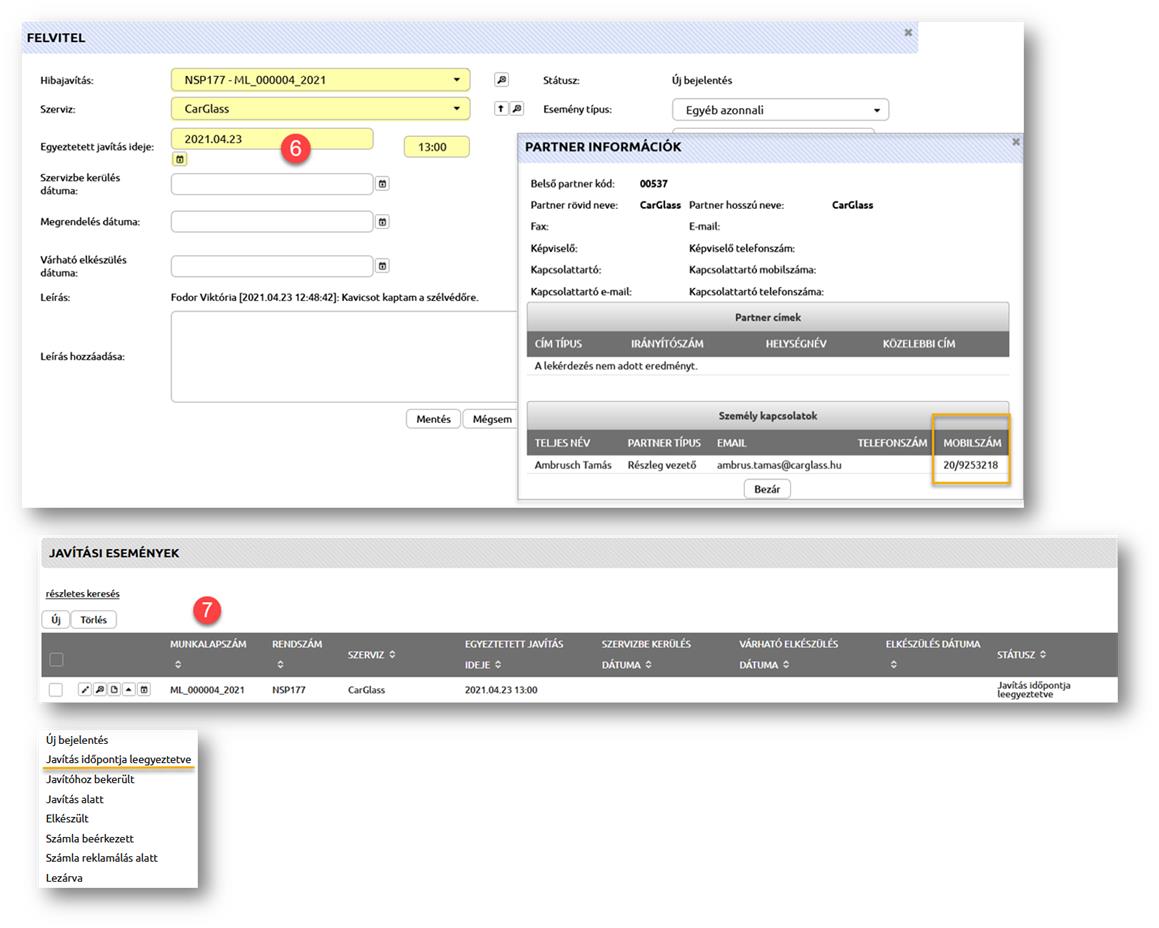Close the Partner információk panel with the X

click(x=1016, y=141)
